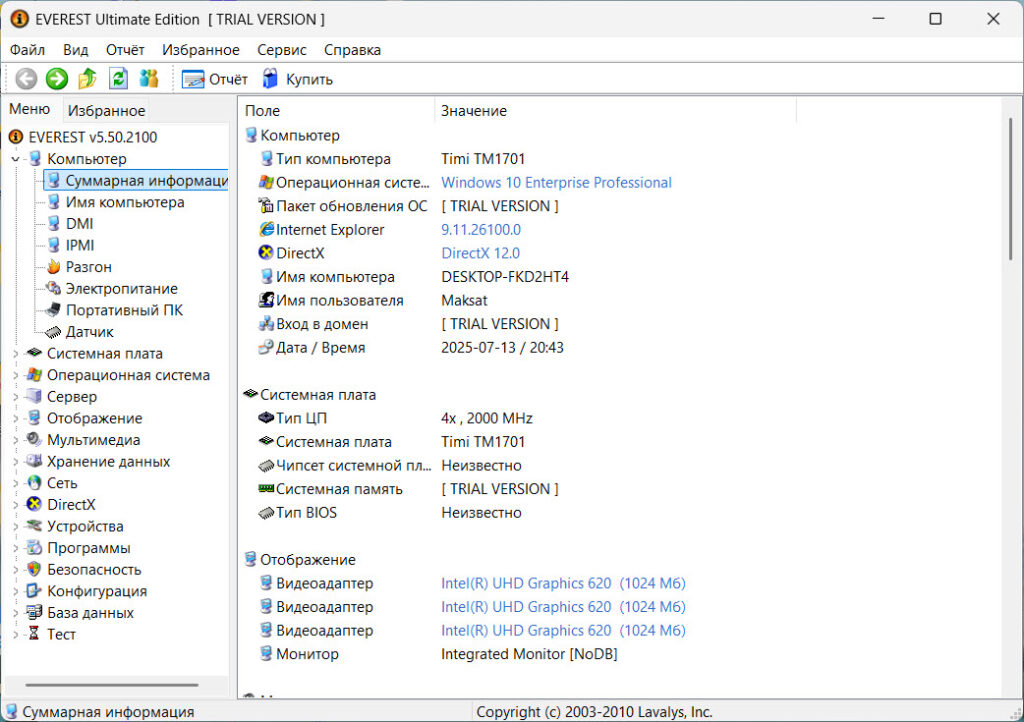Expand the Системная плата tree node

tap(15, 354)
